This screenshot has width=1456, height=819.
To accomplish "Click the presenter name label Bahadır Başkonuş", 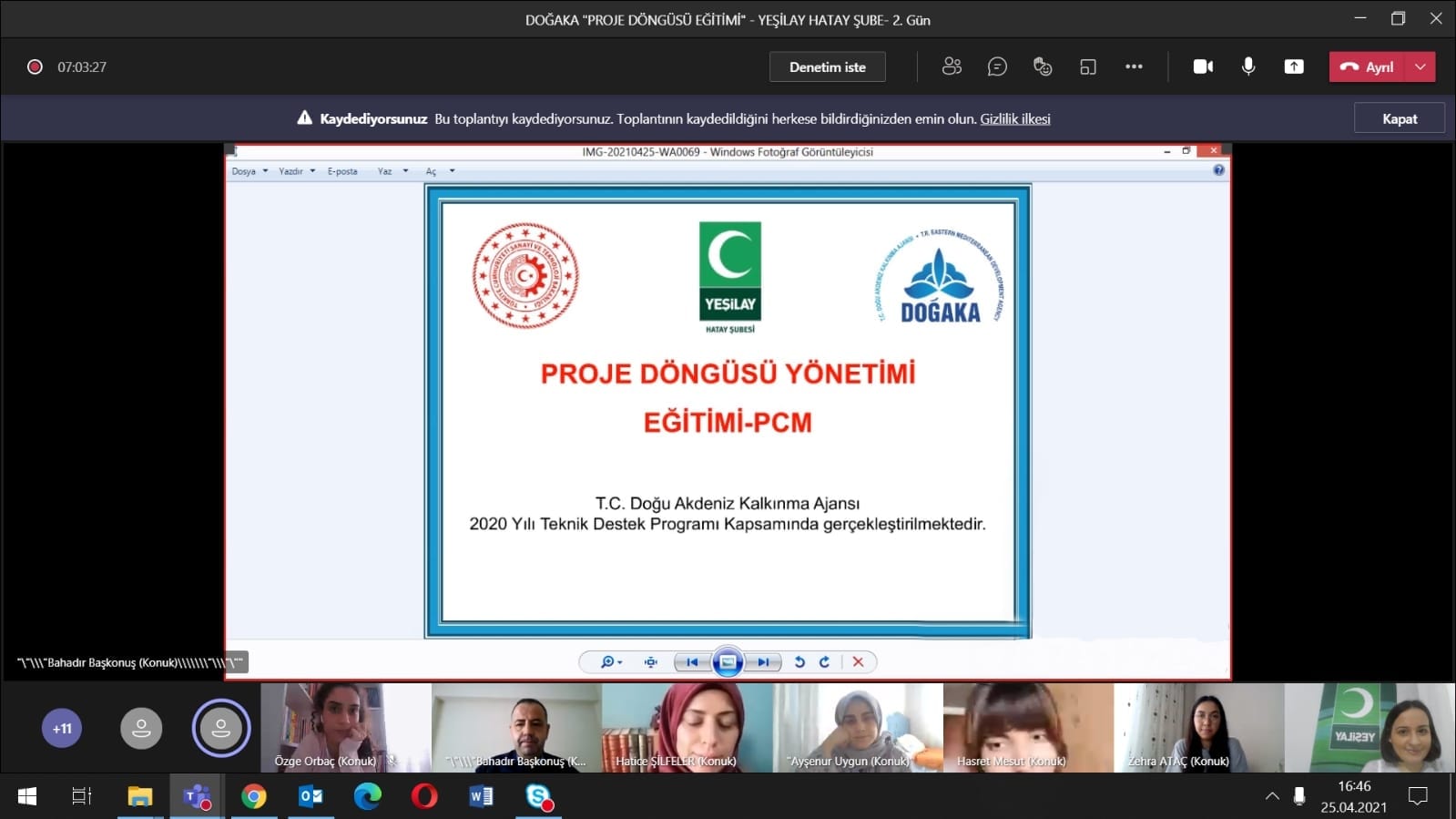I will tap(130, 662).
